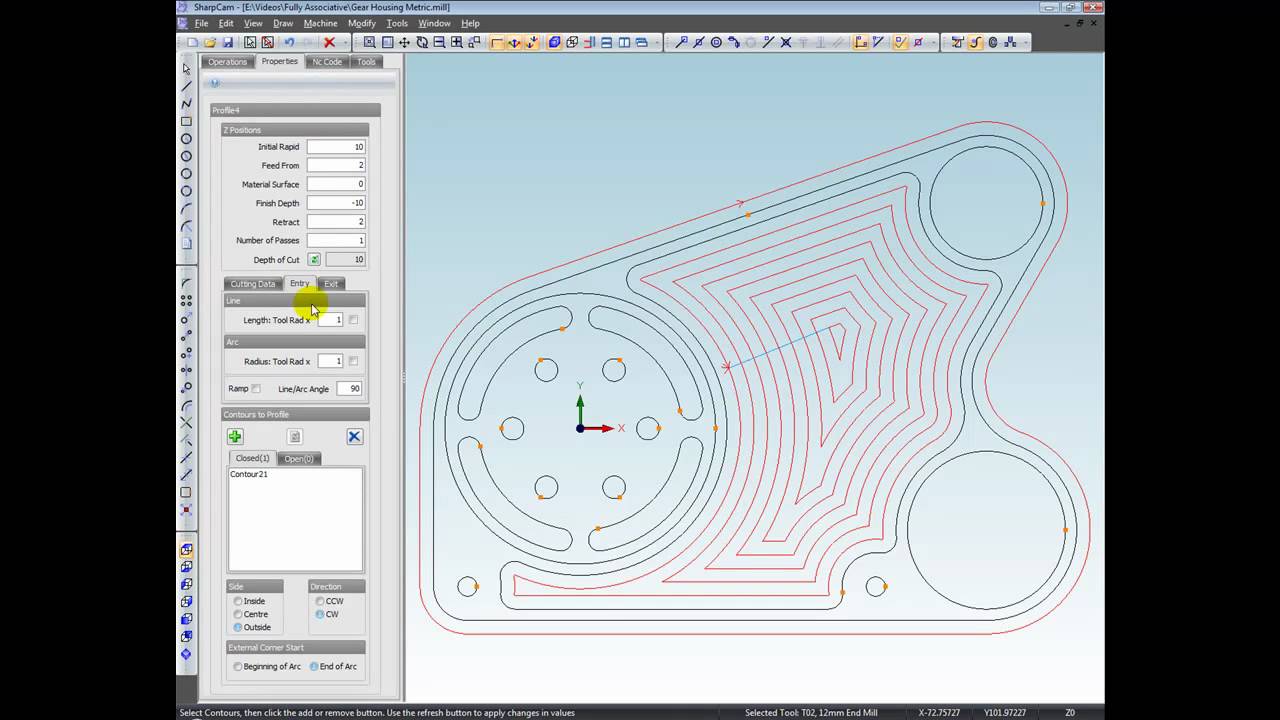Image resolution: width=1280 pixels, height=720 pixels.
Task: Click the Zoom window magnifier icon
Action: coord(369,42)
